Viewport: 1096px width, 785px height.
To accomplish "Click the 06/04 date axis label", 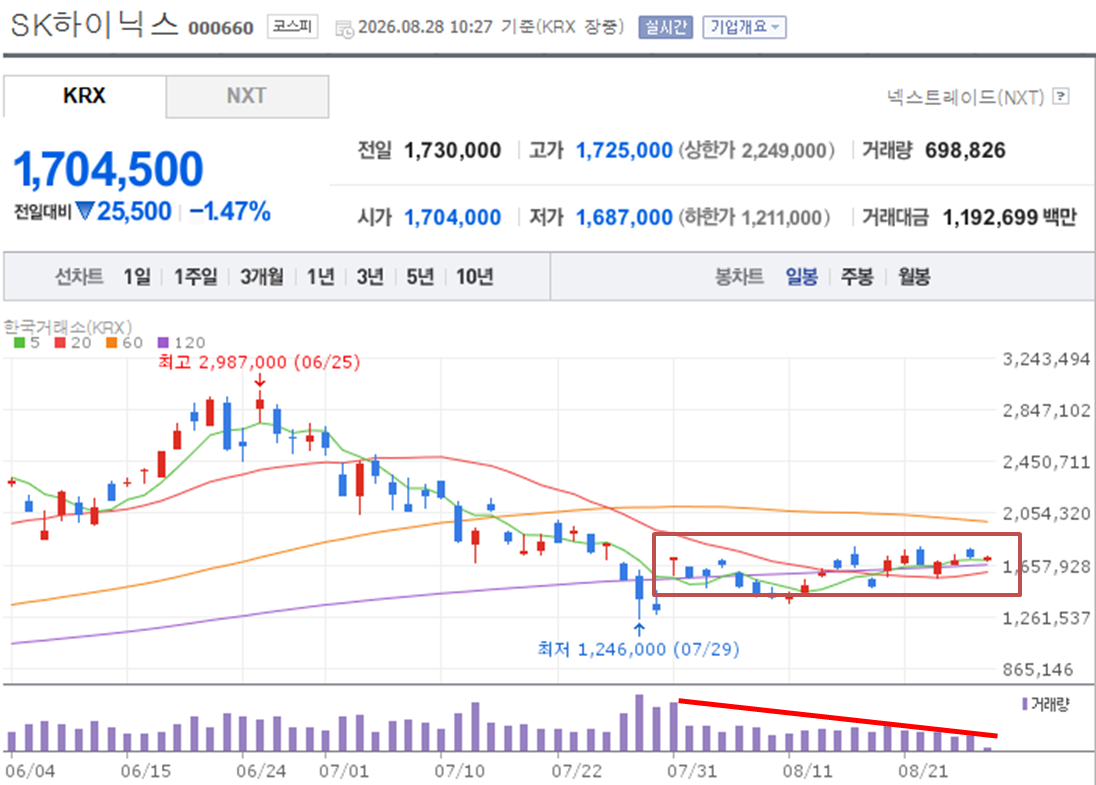I will [30, 771].
